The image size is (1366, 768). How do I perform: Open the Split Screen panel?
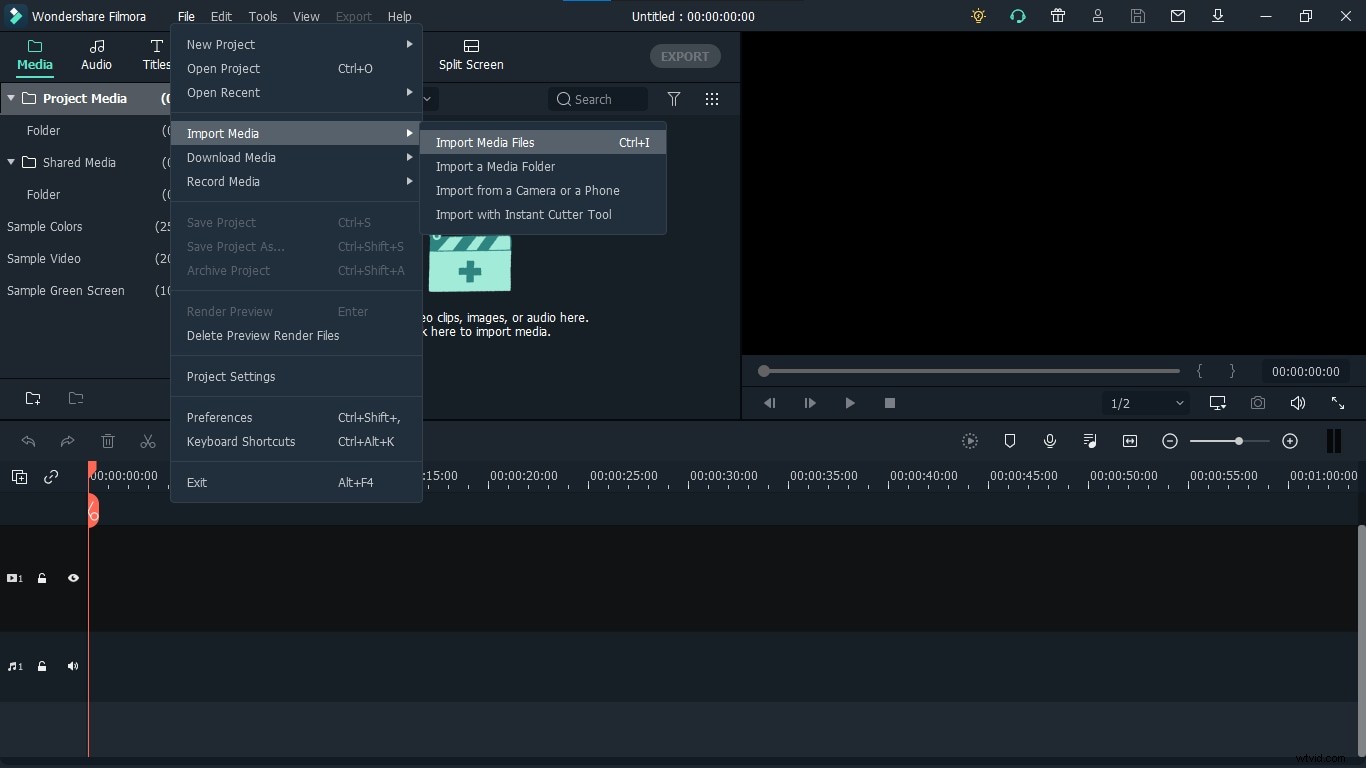[470, 56]
